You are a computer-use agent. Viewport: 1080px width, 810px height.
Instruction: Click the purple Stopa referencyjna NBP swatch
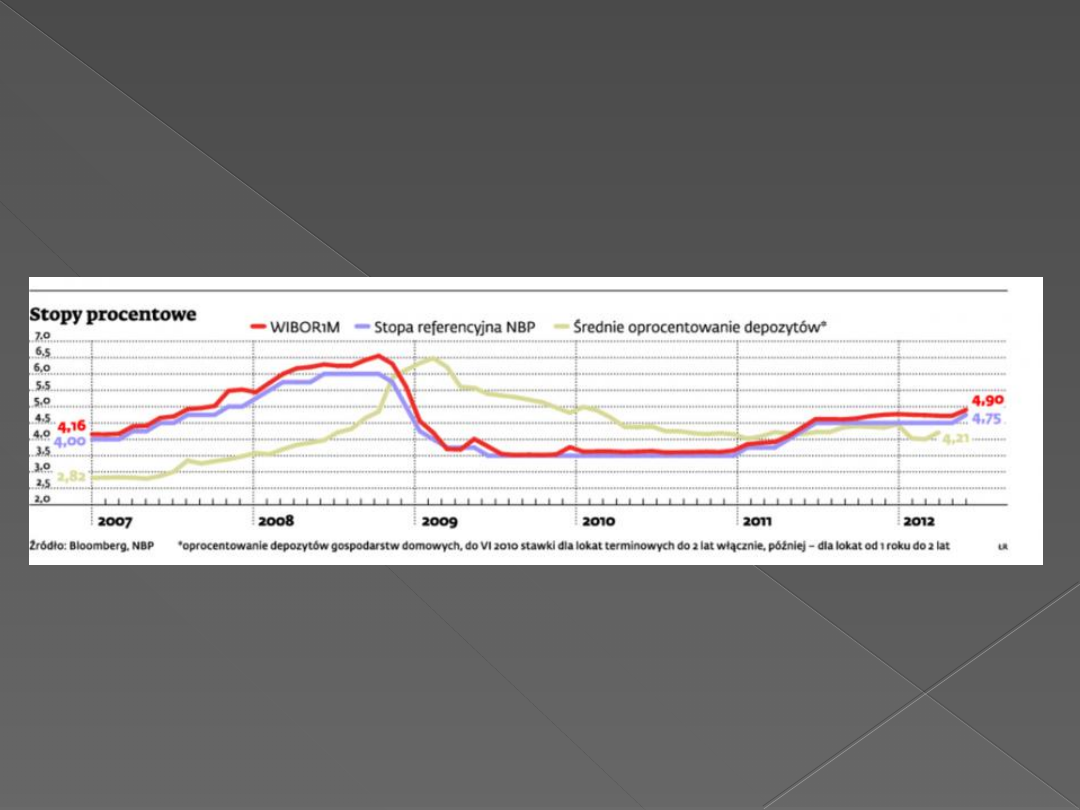point(361,326)
